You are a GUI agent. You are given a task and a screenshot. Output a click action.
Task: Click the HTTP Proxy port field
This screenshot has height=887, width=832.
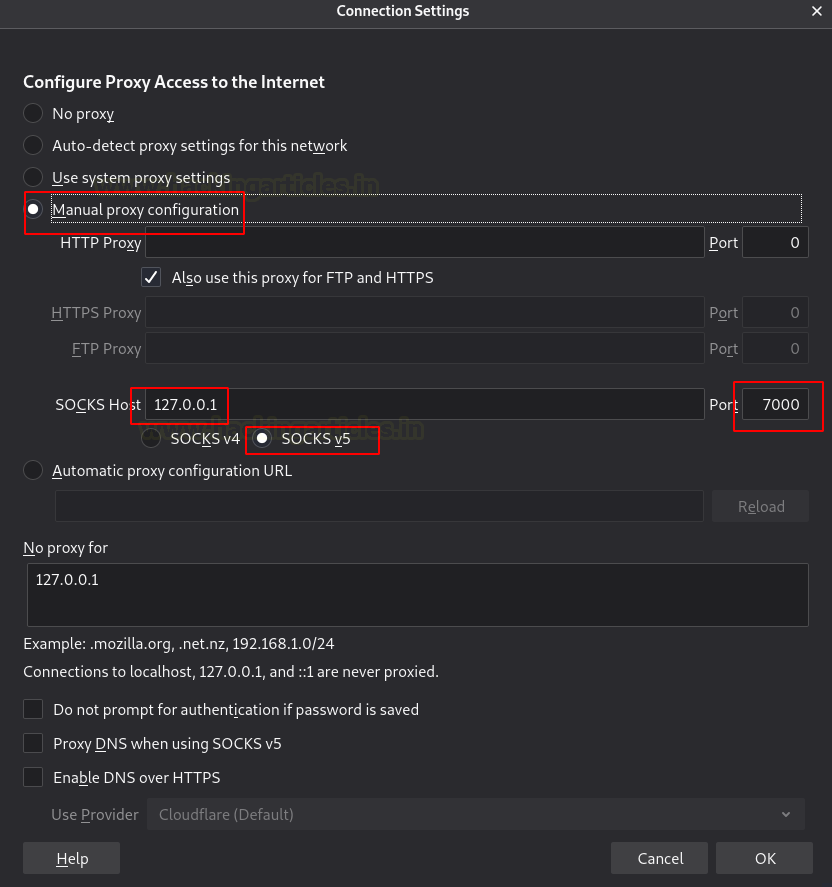click(775, 242)
